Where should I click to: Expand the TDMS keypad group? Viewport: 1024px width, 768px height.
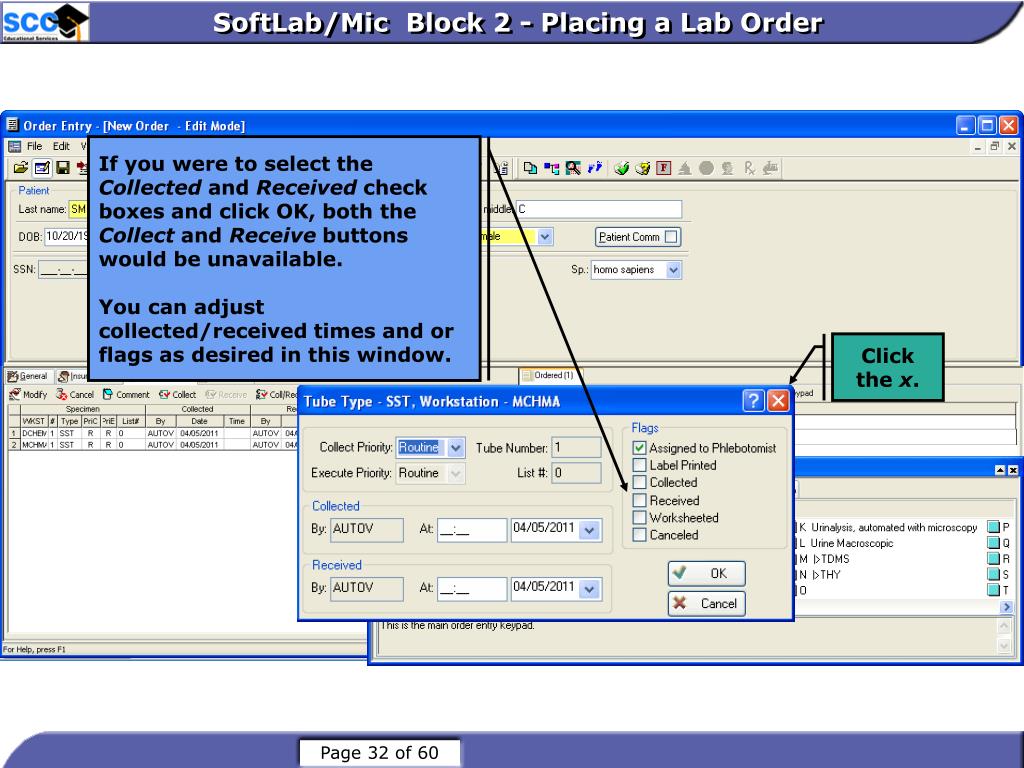click(816, 559)
